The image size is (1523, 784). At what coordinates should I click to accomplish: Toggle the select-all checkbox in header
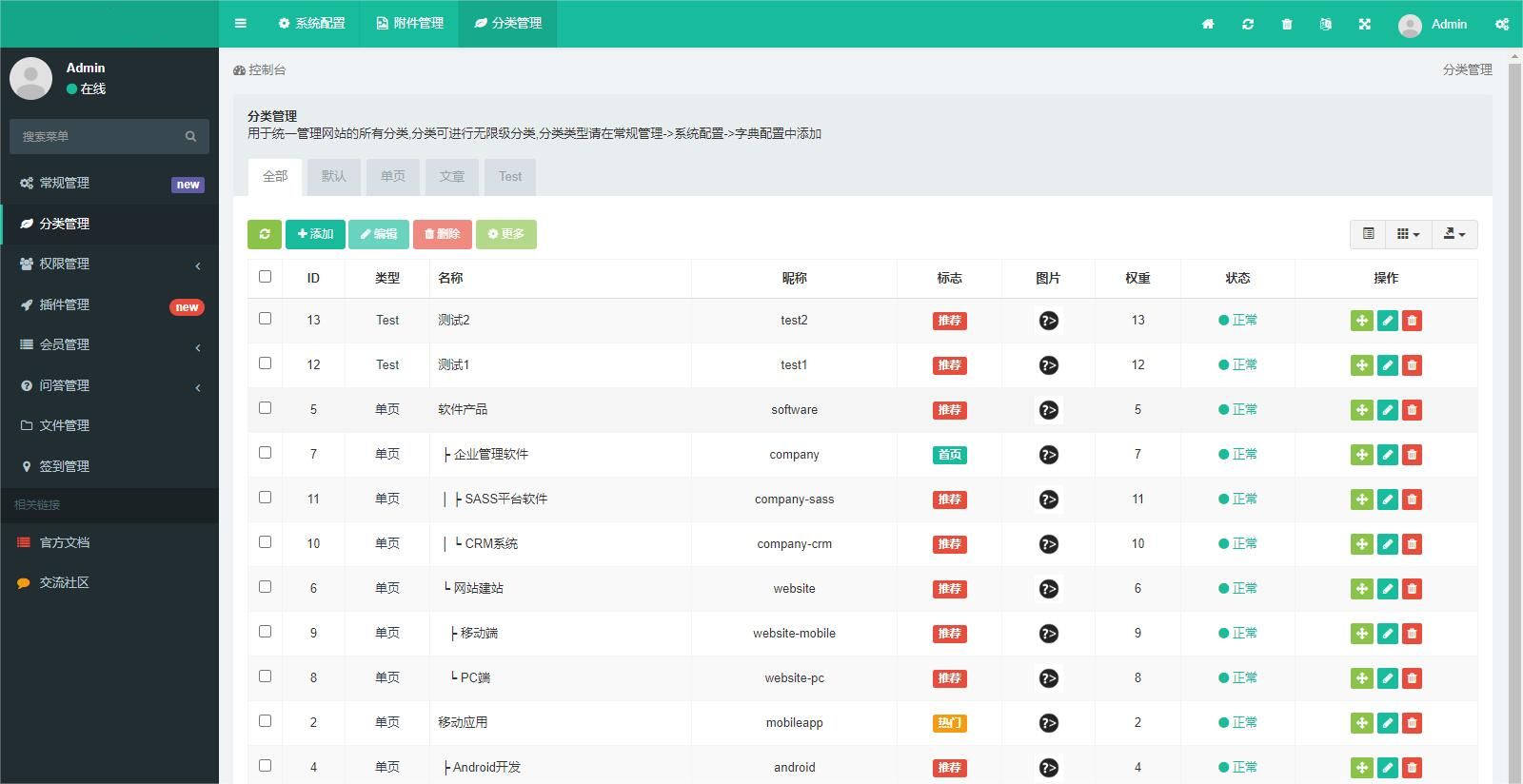(x=265, y=277)
